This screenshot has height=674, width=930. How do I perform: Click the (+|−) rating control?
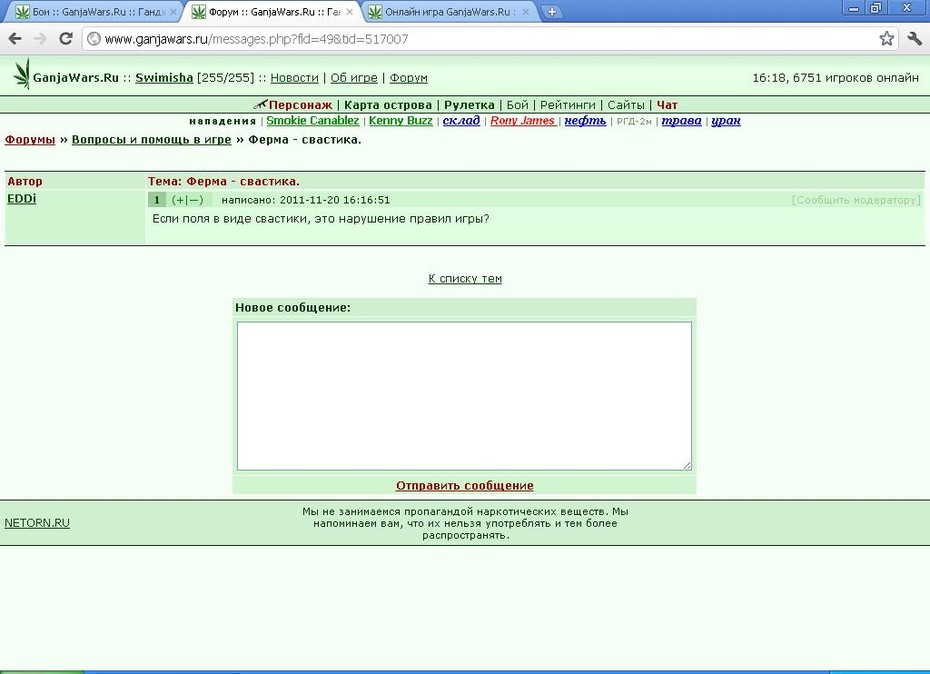click(x=187, y=200)
